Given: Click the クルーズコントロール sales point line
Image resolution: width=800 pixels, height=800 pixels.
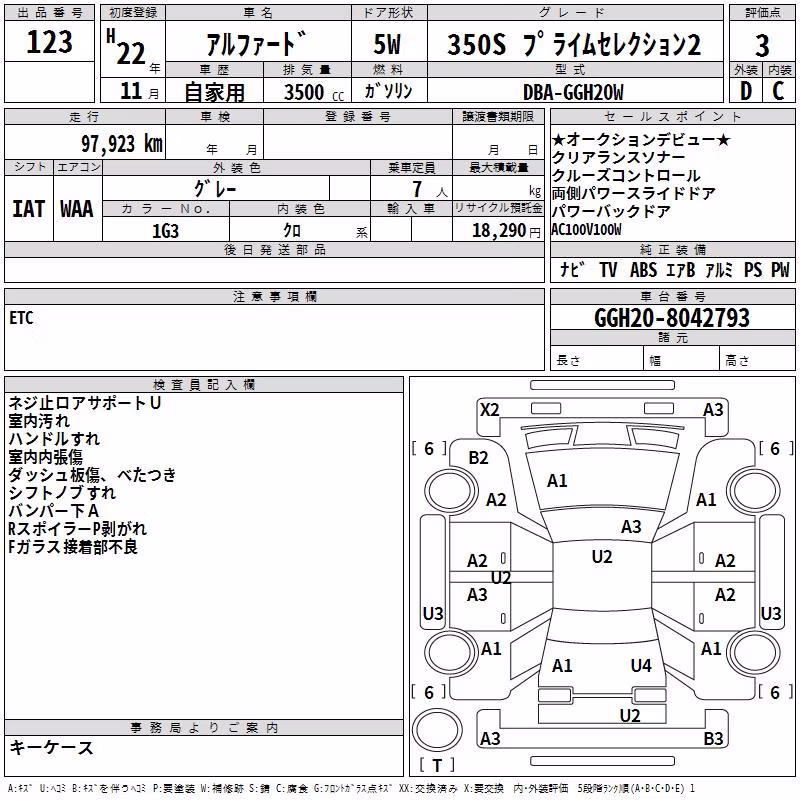Looking at the screenshot, I should coord(626,176).
